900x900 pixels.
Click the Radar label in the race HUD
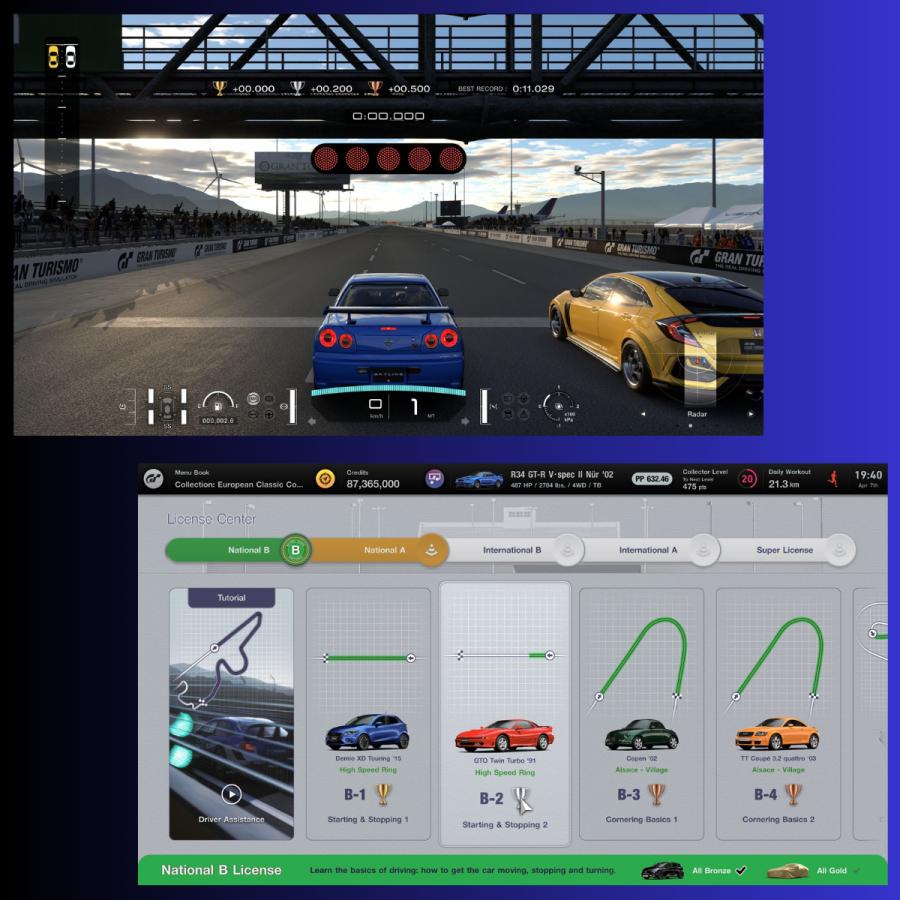click(x=697, y=414)
